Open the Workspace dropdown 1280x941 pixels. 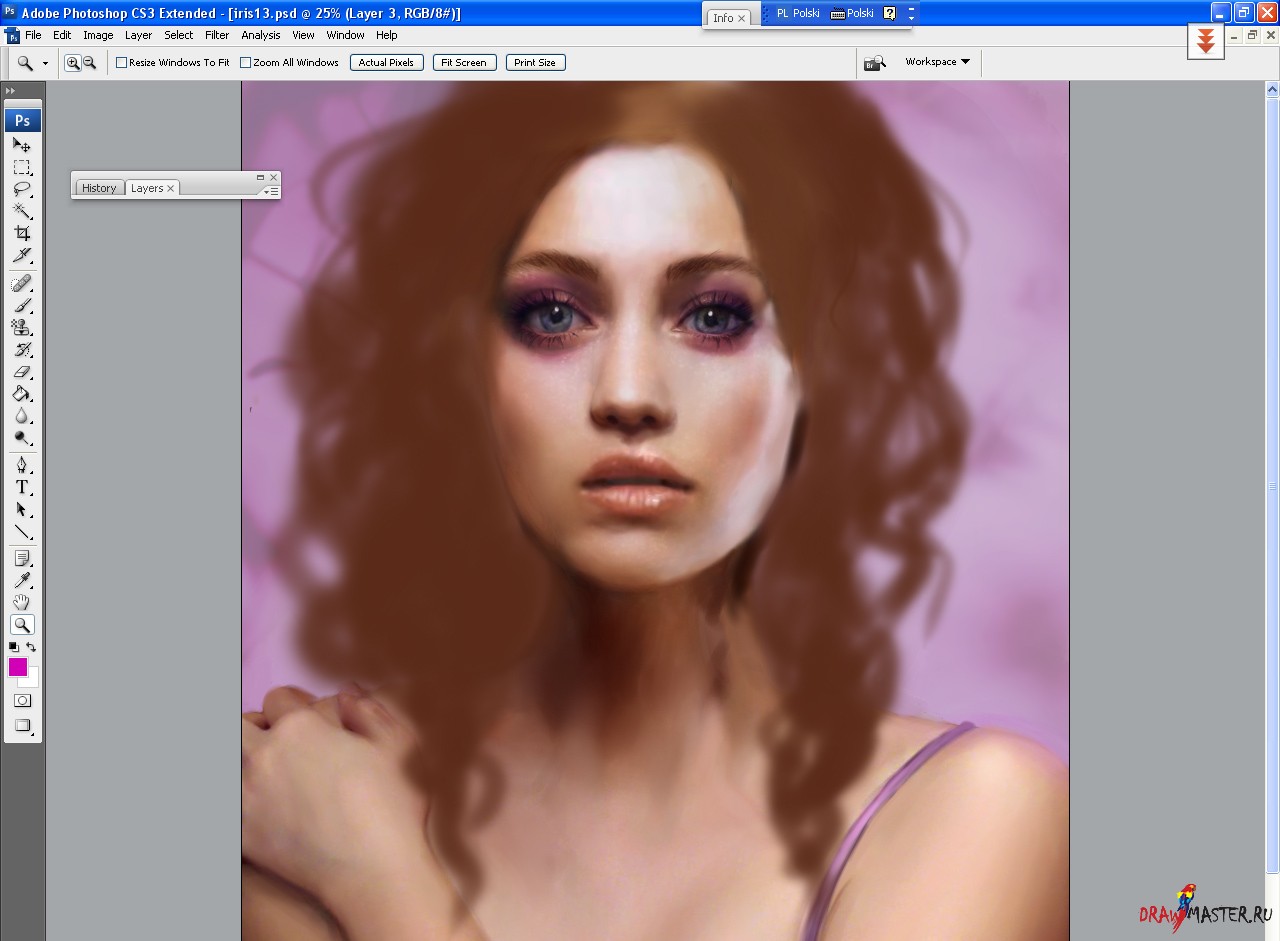coord(937,62)
